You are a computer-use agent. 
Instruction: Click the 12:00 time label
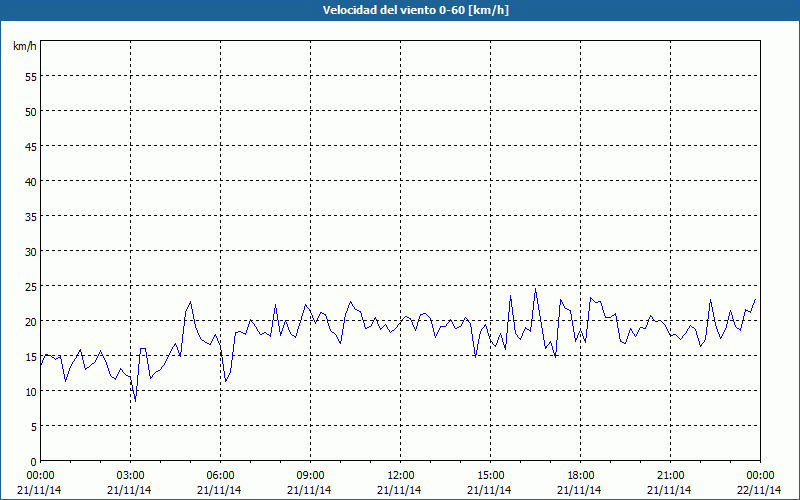(x=401, y=476)
